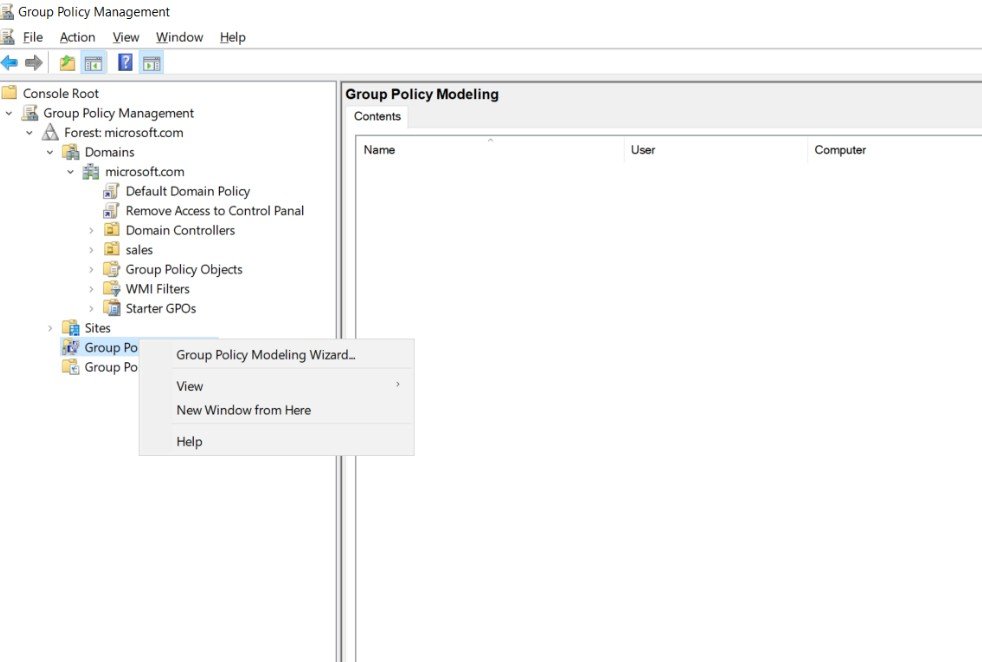Toggle the Show/Hide Console Tree icon
The height and width of the screenshot is (662, 982).
(93, 63)
